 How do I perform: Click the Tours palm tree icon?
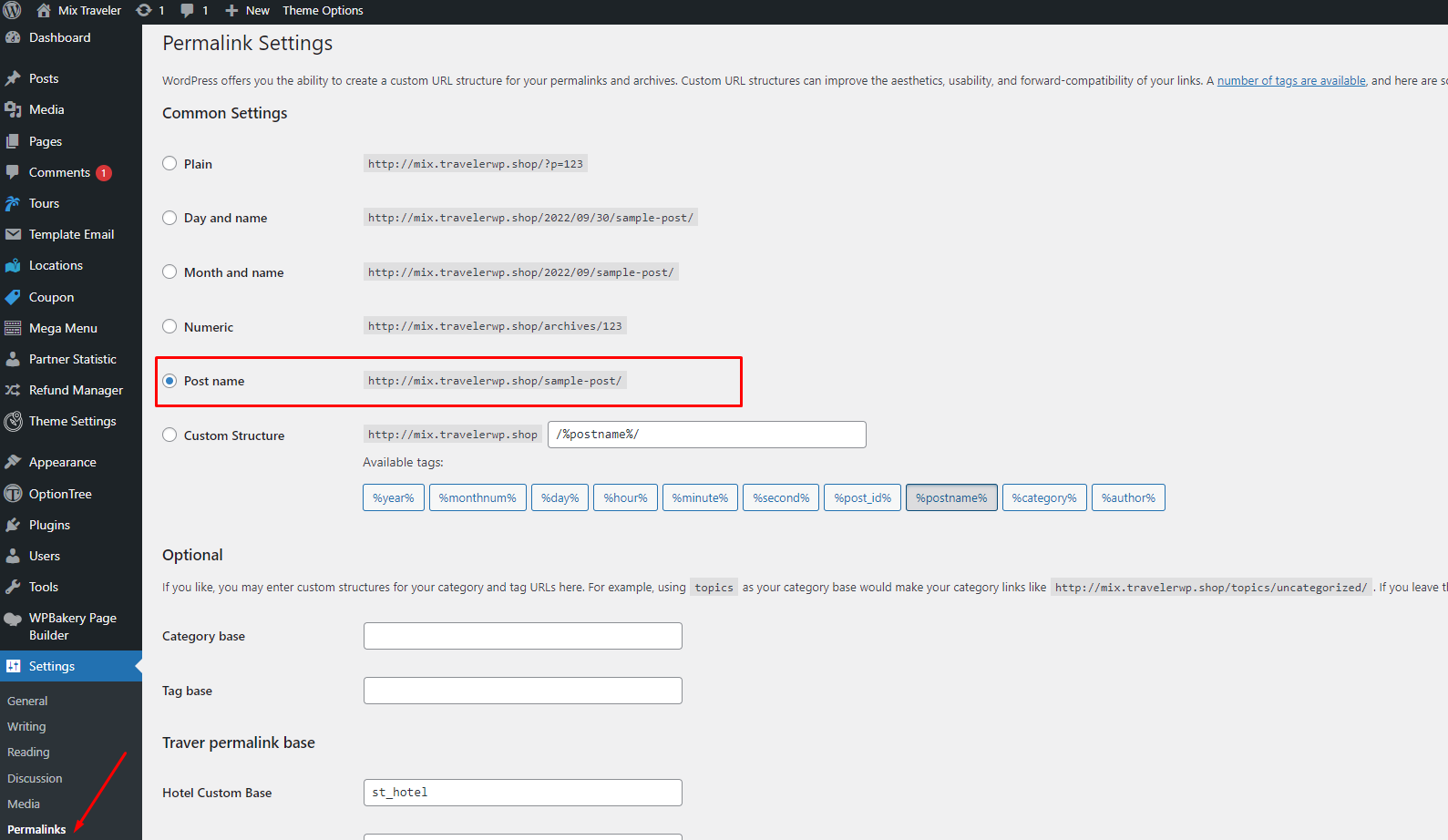(x=13, y=203)
